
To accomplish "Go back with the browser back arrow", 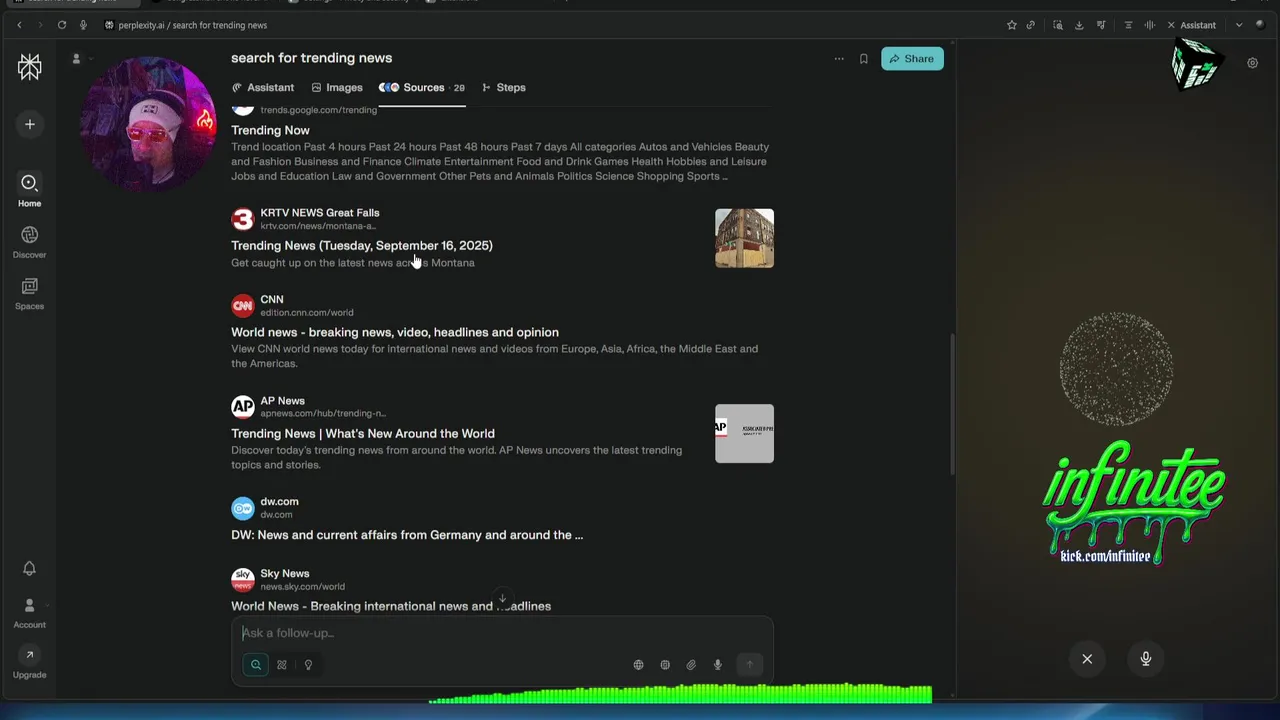I will click(19, 25).
